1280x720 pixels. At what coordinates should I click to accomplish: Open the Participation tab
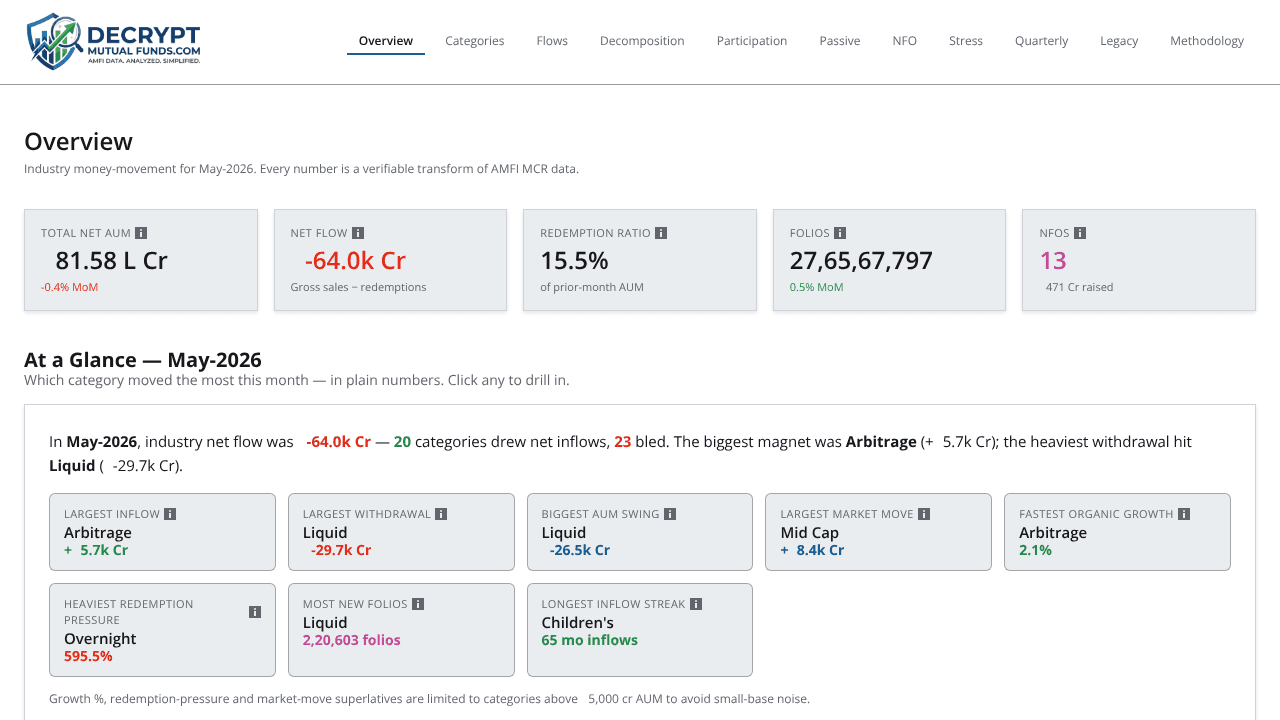752,41
